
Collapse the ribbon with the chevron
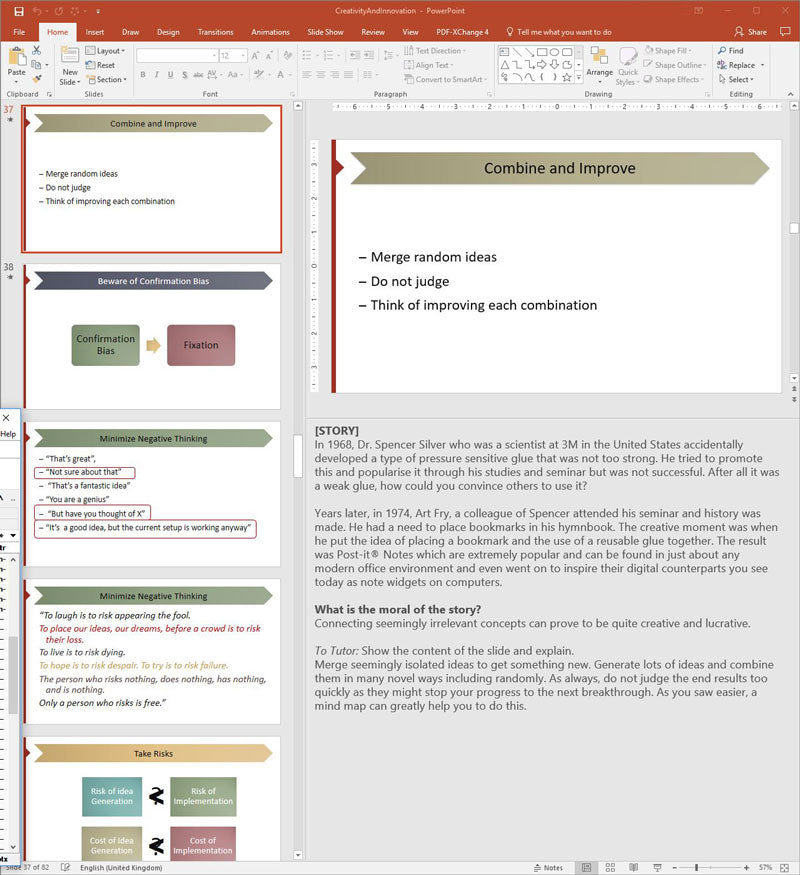point(791,94)
